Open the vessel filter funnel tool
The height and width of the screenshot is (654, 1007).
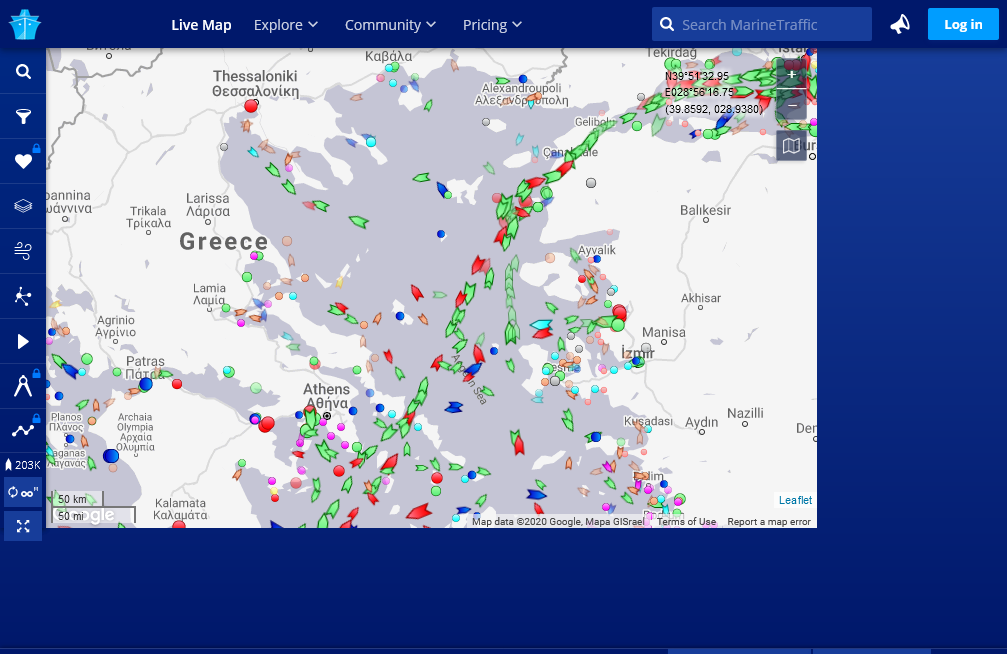(x=23, y=116)
